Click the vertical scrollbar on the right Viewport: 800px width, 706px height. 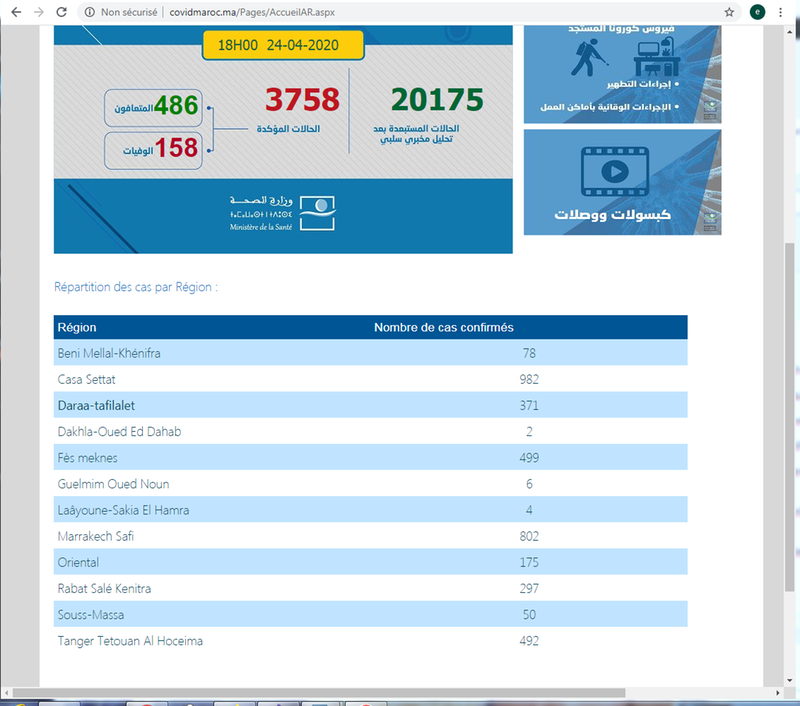click(790, 400)
